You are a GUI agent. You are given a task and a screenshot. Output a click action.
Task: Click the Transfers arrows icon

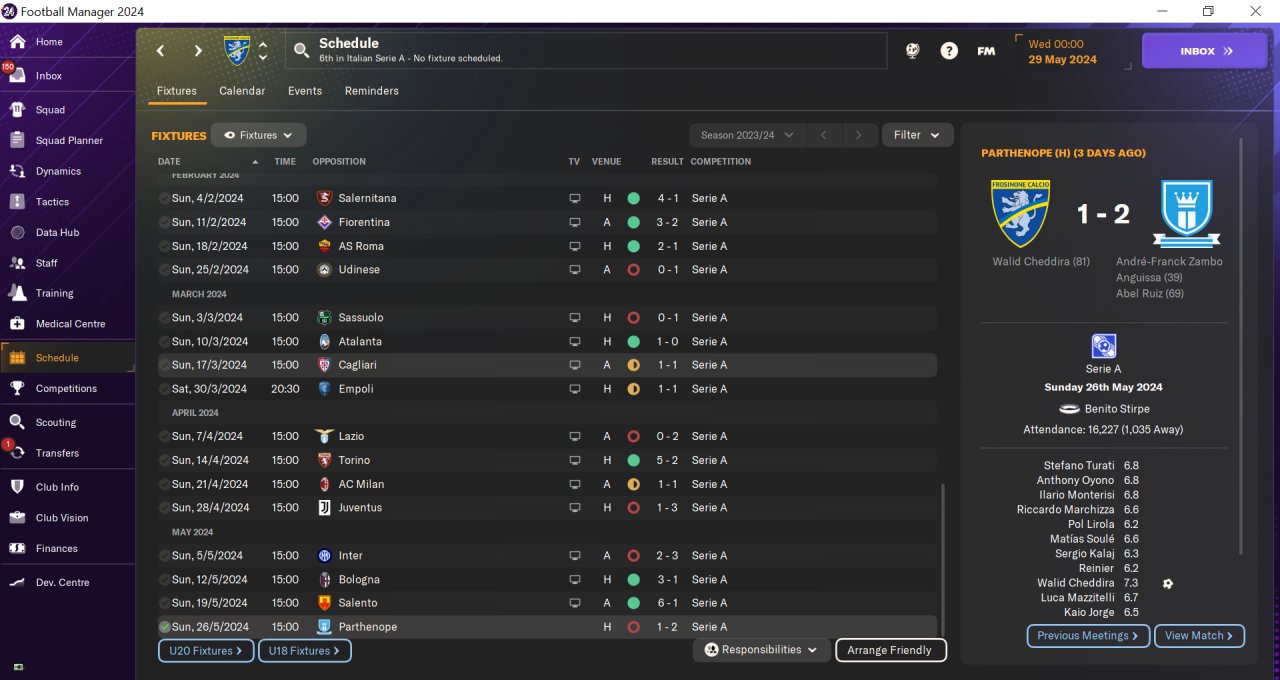point(17,453)
